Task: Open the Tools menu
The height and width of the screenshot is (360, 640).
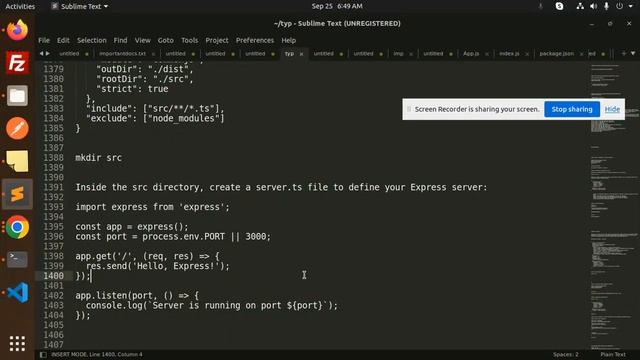Action: click(x=189, y=40)
